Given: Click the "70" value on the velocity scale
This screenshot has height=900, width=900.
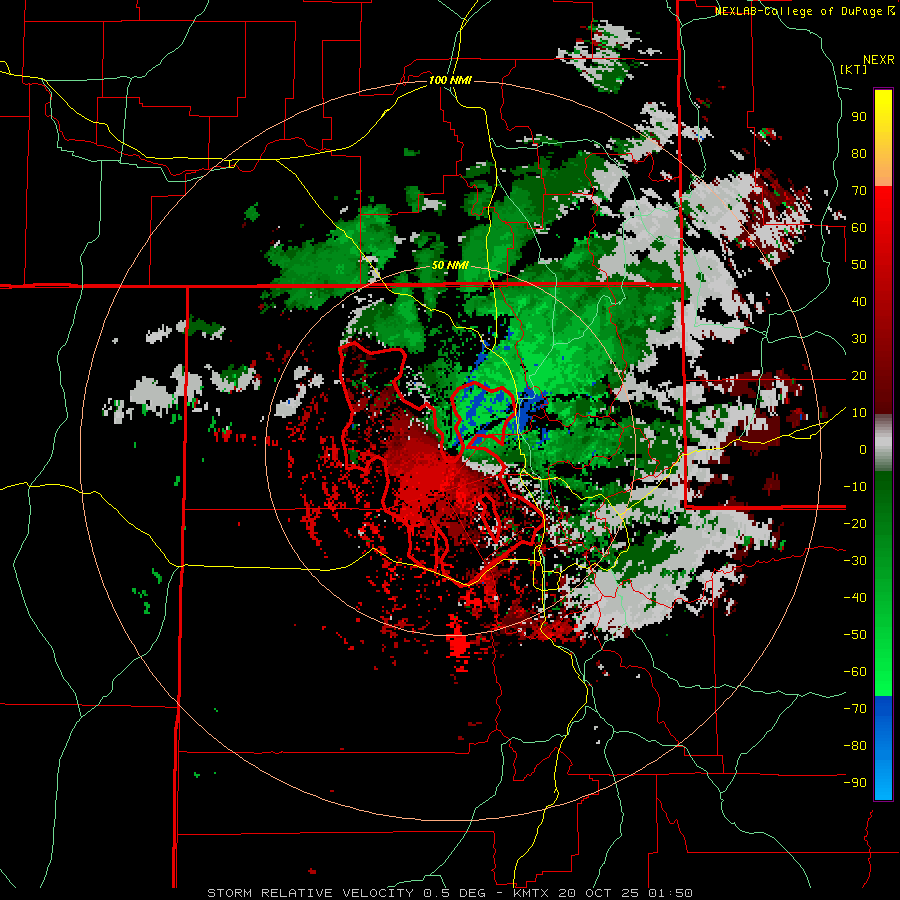Looking at the screenshot, I should [859, 191].
